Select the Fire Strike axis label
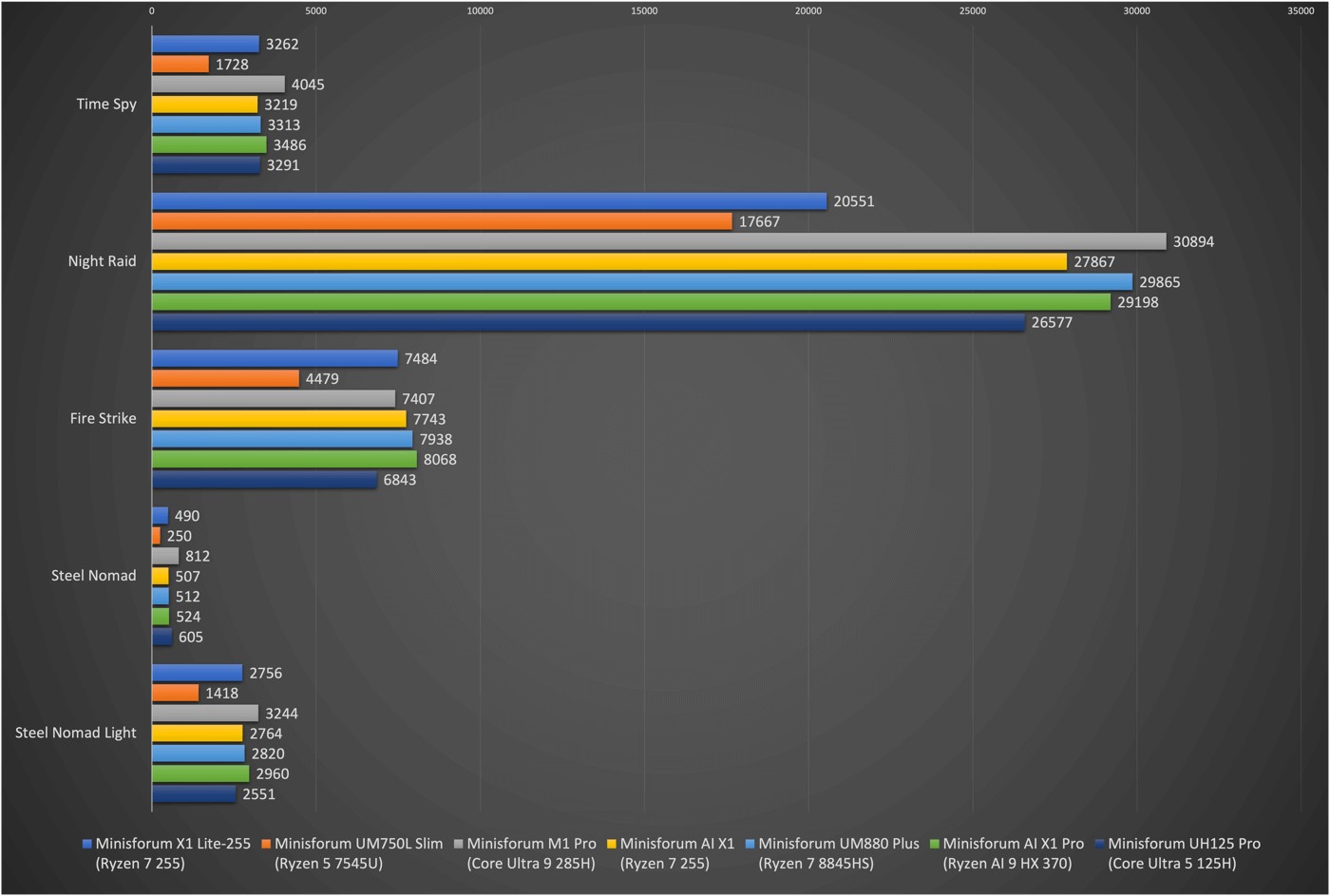Image resolution: width=1330 pixels, height=896 pixels. click(104, 418)
